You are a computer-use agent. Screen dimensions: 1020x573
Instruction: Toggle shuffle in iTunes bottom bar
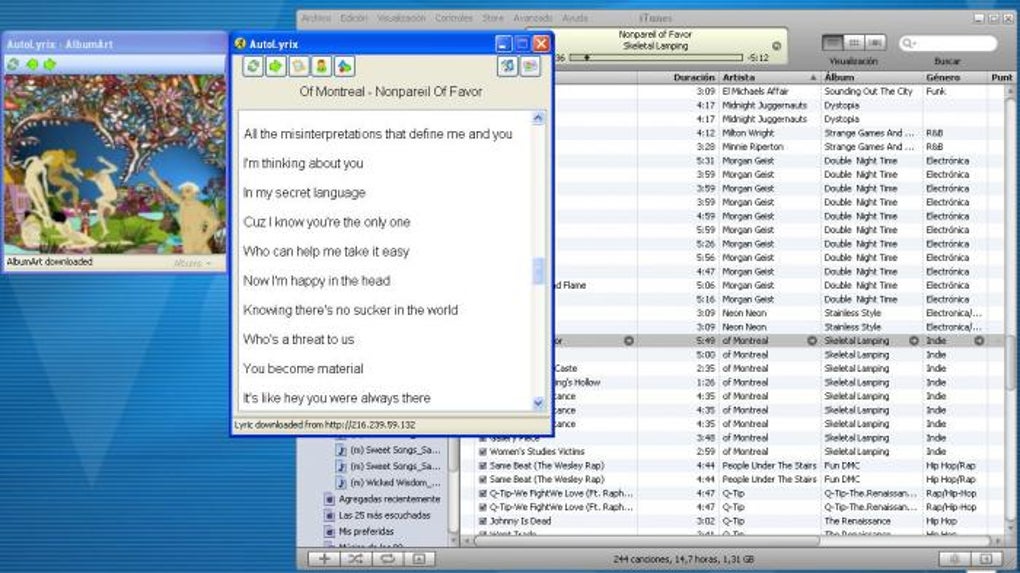click(356, 559)
